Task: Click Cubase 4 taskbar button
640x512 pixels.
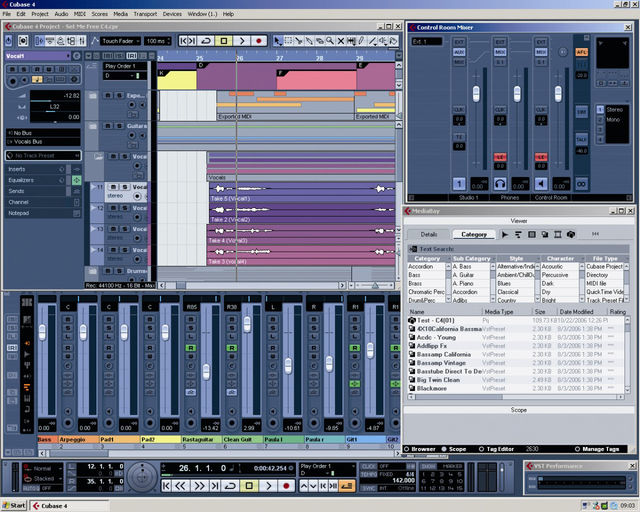Action: coord(70,505)
